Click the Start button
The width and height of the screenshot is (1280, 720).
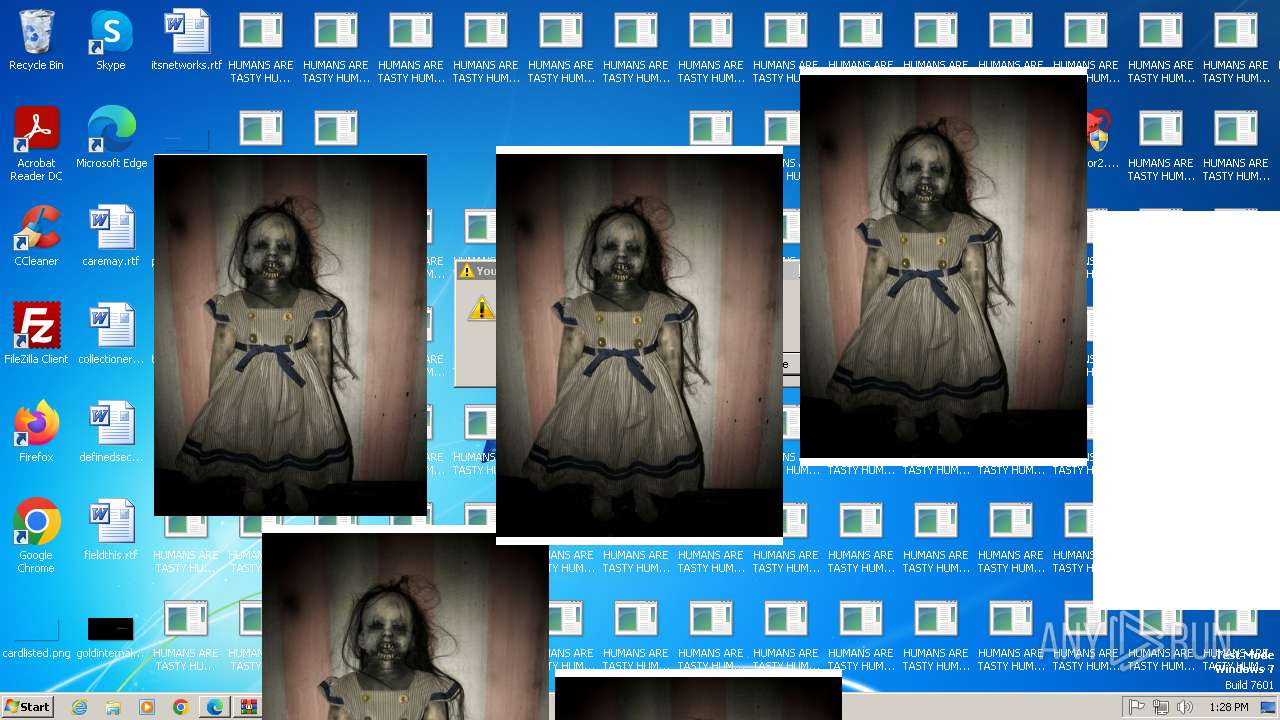[x=27, y=707]
